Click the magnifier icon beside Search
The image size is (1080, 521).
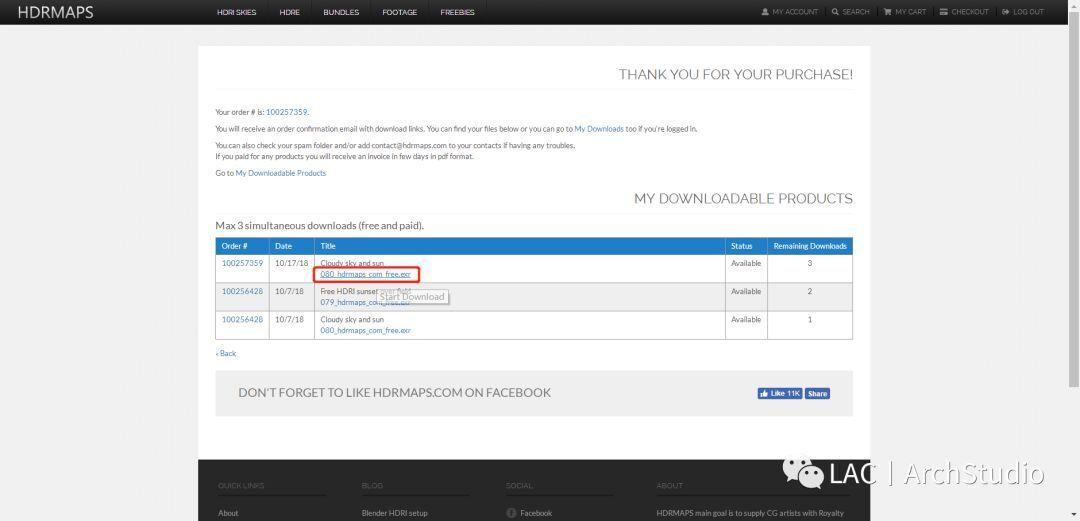pos(835,12)
